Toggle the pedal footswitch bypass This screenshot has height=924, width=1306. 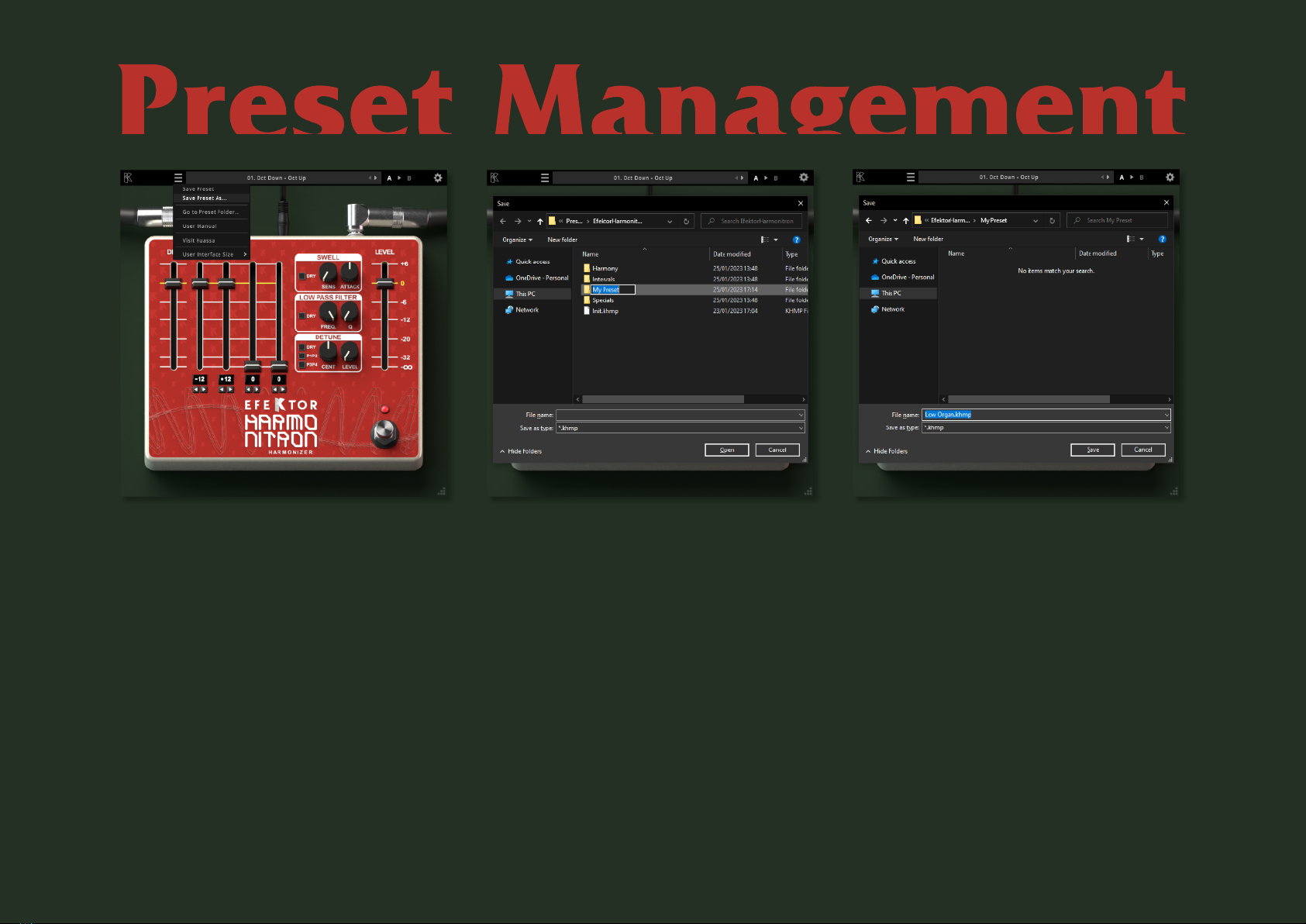[x=384, y=433]
